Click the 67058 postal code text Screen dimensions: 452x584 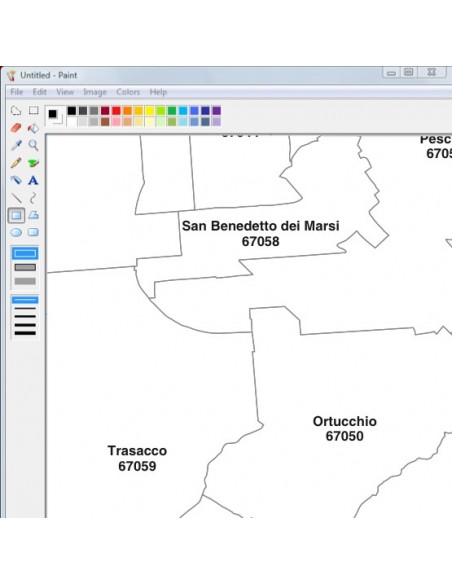(261, 241)
